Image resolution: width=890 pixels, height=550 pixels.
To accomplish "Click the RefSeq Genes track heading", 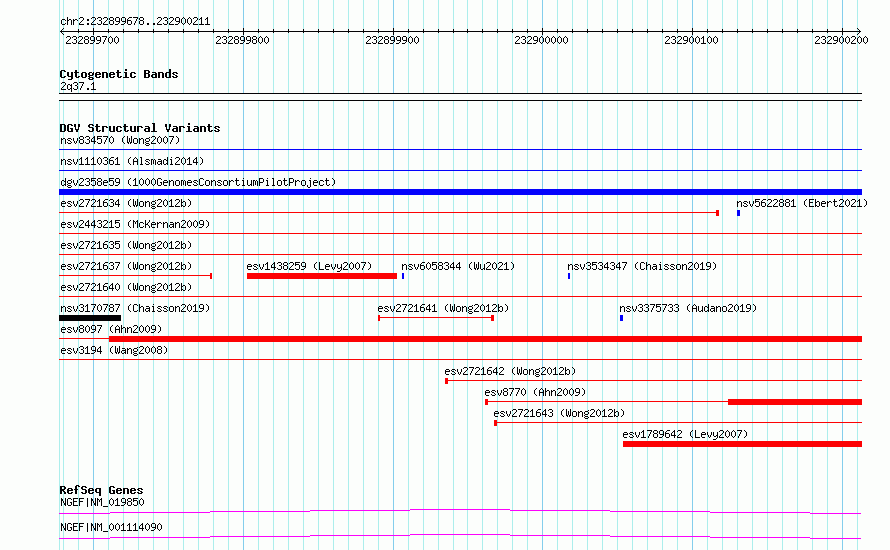I will 101,490.
